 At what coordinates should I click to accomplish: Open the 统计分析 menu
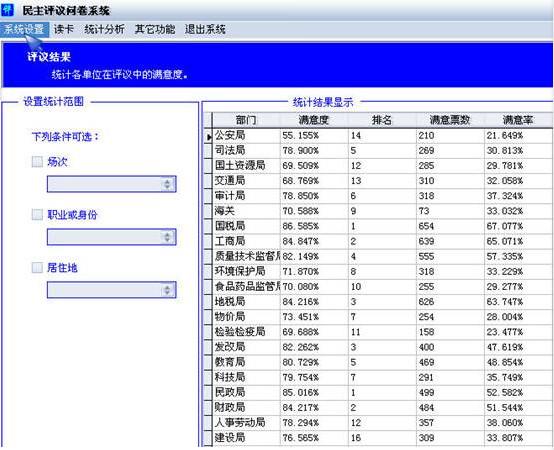click(x=104, y=29)
